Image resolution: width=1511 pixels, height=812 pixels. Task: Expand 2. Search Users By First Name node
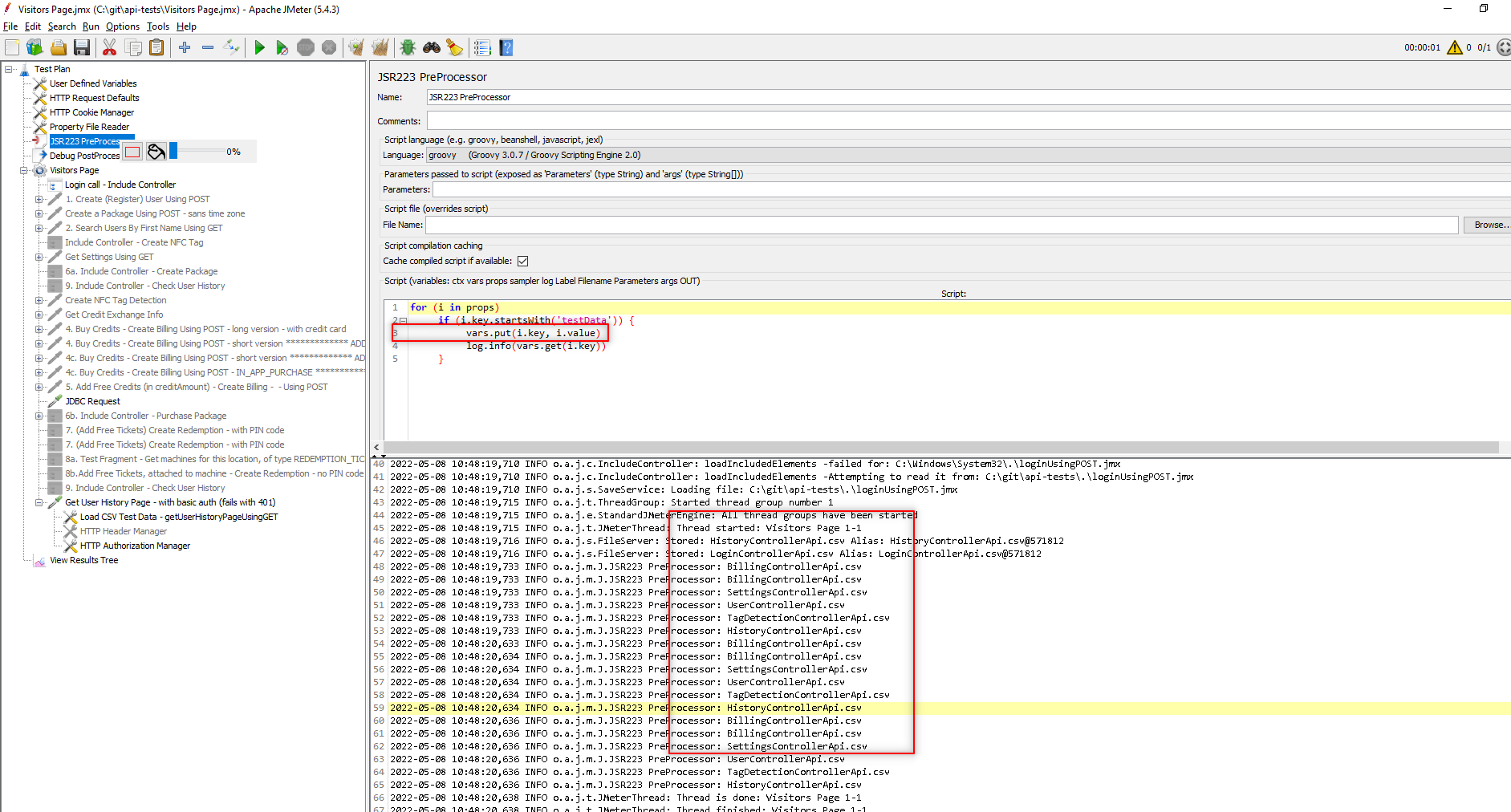pyautogui.click(x=39, y=228)
